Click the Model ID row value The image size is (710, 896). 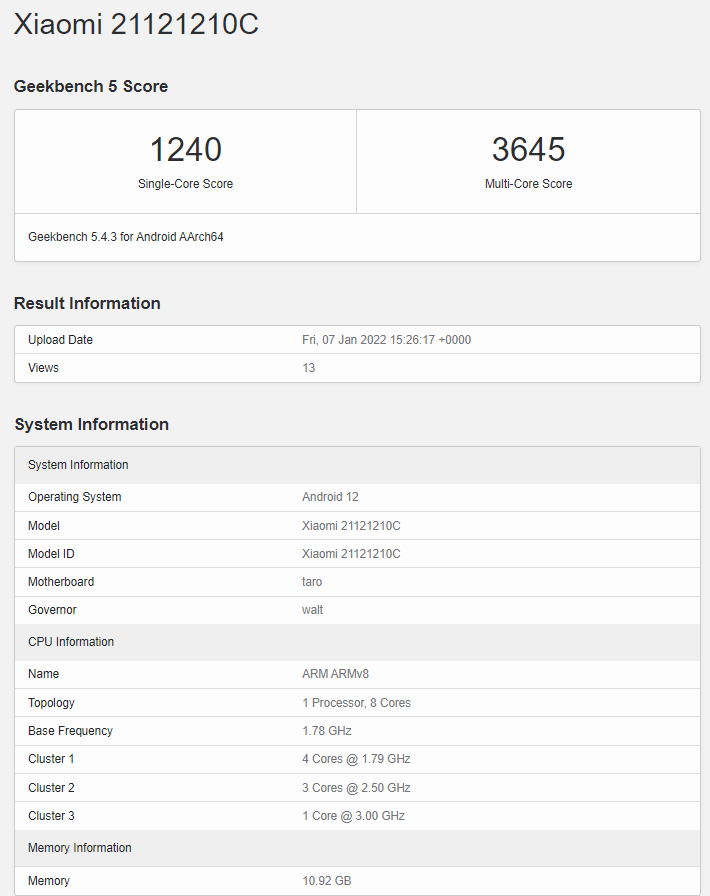[x=351, y=554]
